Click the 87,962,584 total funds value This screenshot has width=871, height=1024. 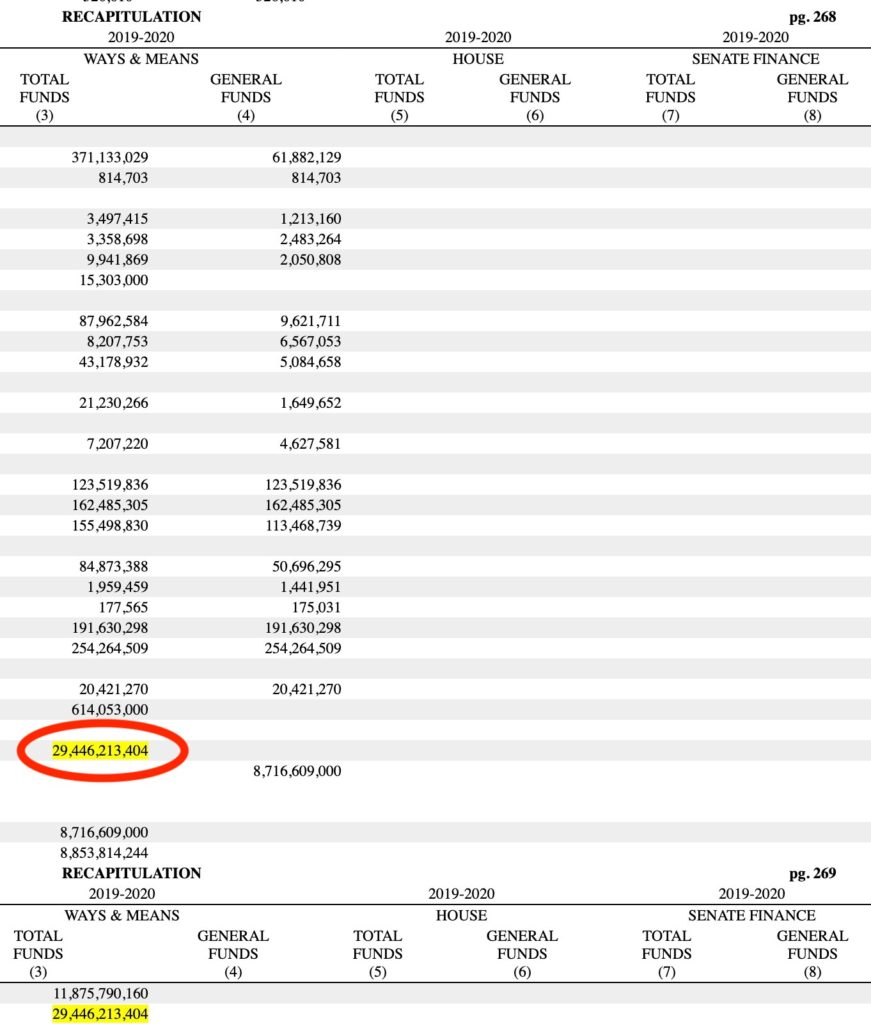point(113,321)
